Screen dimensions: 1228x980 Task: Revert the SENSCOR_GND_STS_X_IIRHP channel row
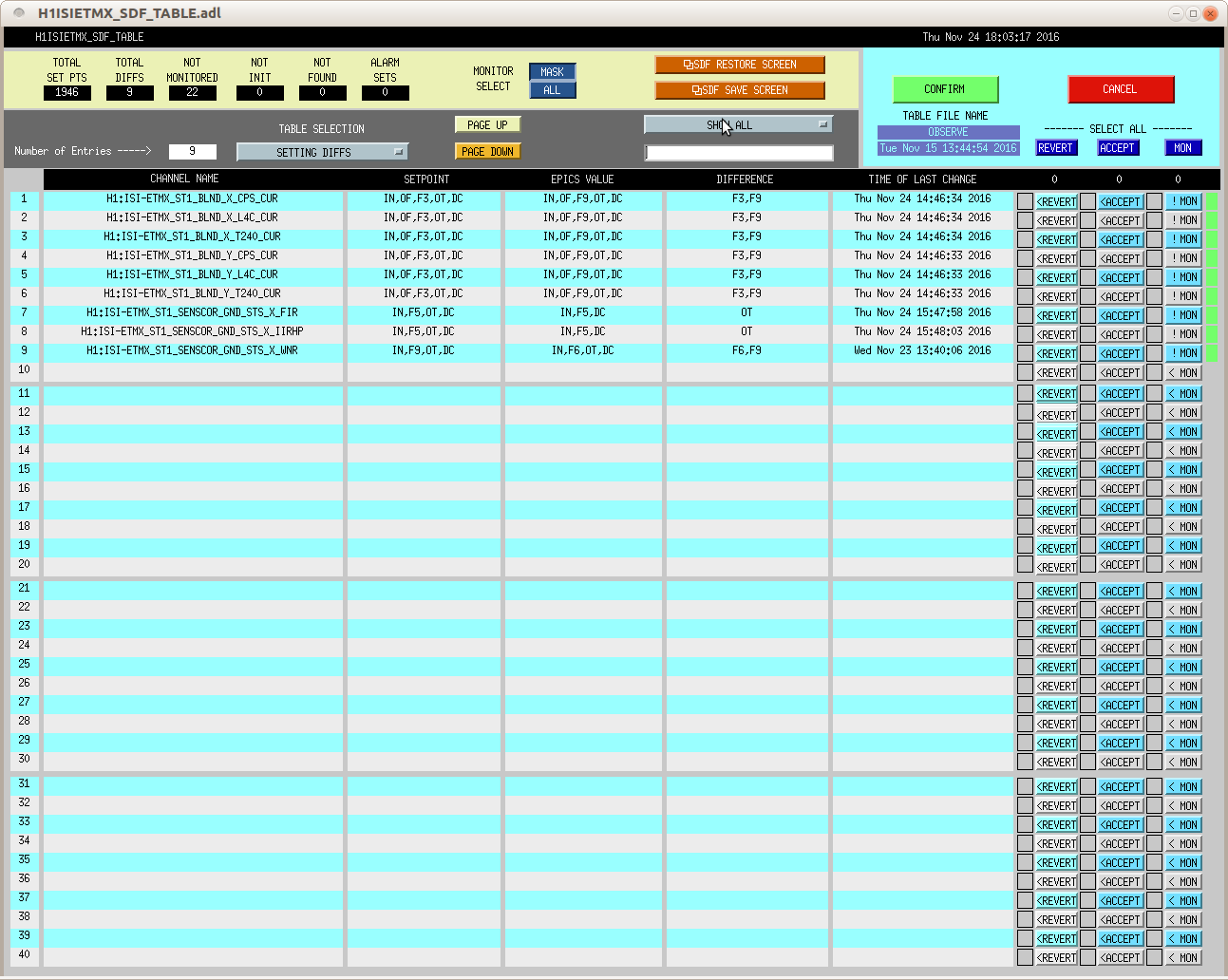1057,334
